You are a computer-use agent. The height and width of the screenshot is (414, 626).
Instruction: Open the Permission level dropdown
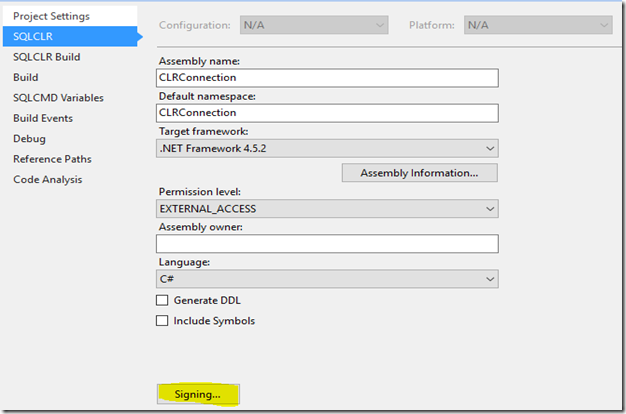(327, 208)
